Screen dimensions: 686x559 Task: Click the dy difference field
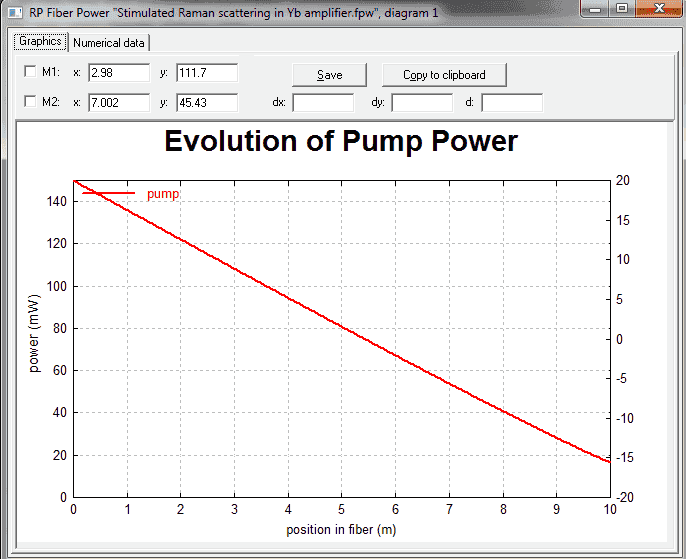[422, 103]
